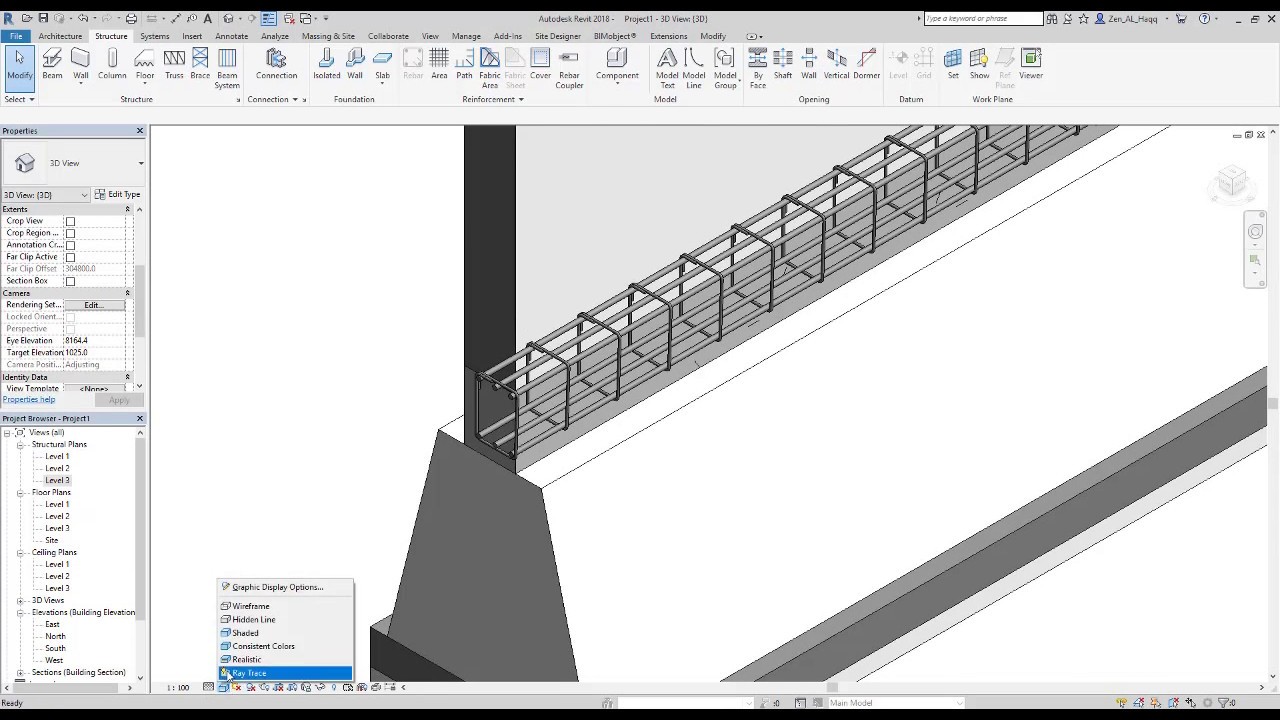The image size is (1280, 720).
Task: Toggle the Crop Region visible checkbox
Action: (x=70, y=233)
